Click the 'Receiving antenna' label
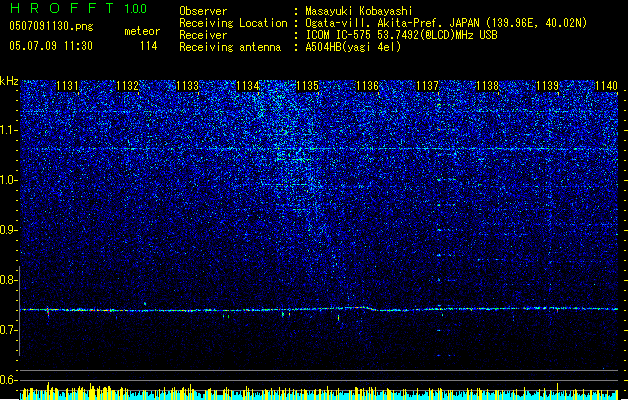 click(230, 47)
